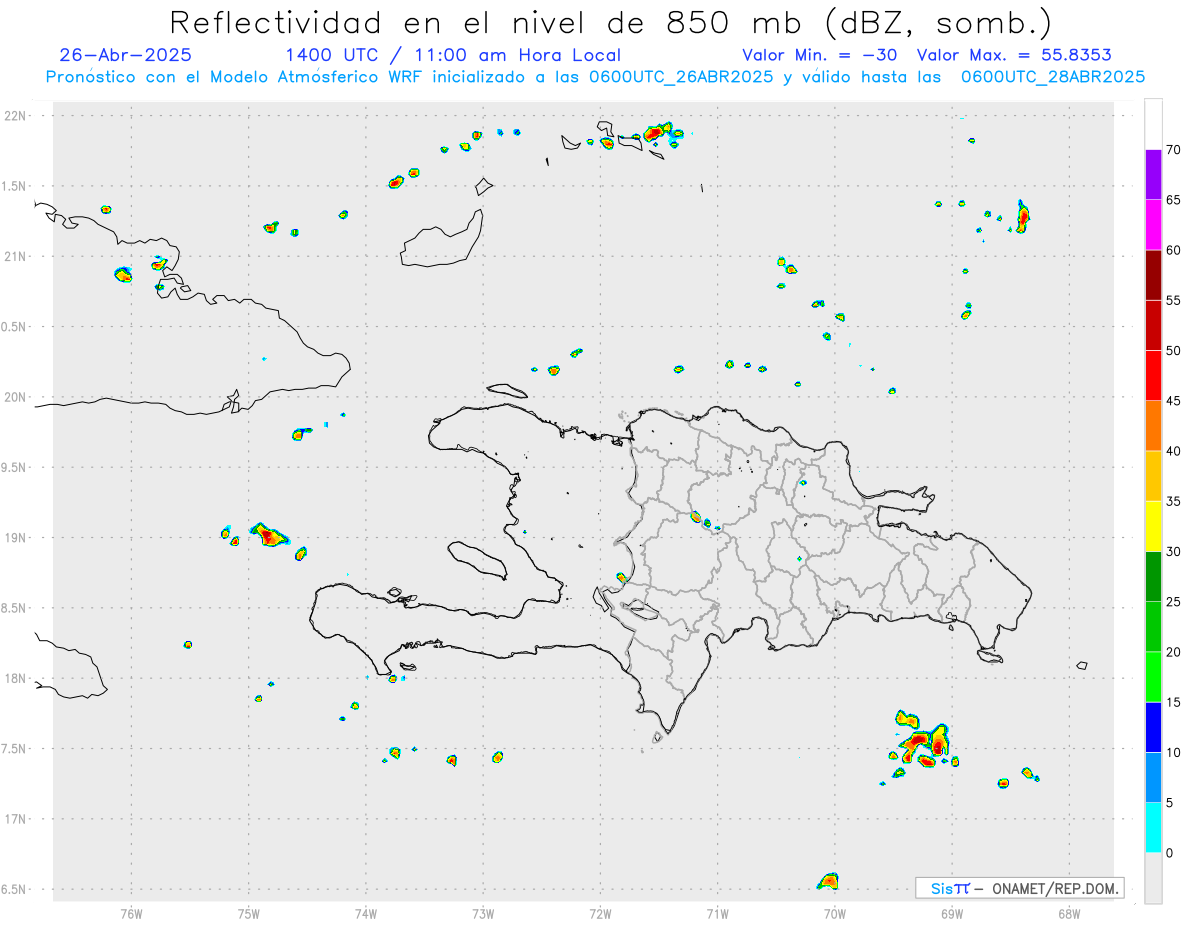Click the cyan 0–5 dBZ colorbar segment
The height and width of the screenshot is (927, 1200).
pyautogui.click(x=1153, y=828)
